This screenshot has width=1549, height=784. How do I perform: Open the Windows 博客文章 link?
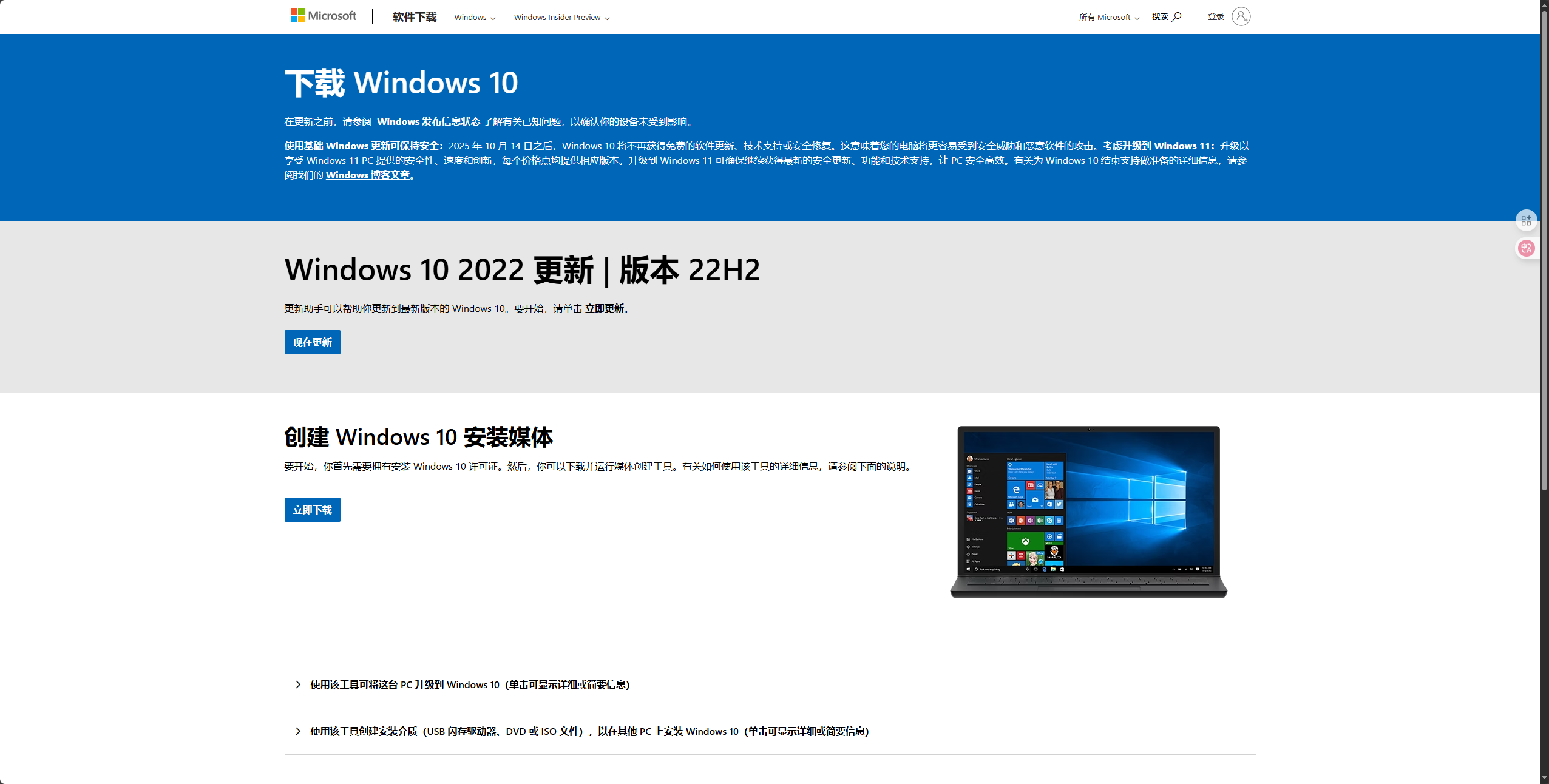pyautogui.click(x=368, y=175)
